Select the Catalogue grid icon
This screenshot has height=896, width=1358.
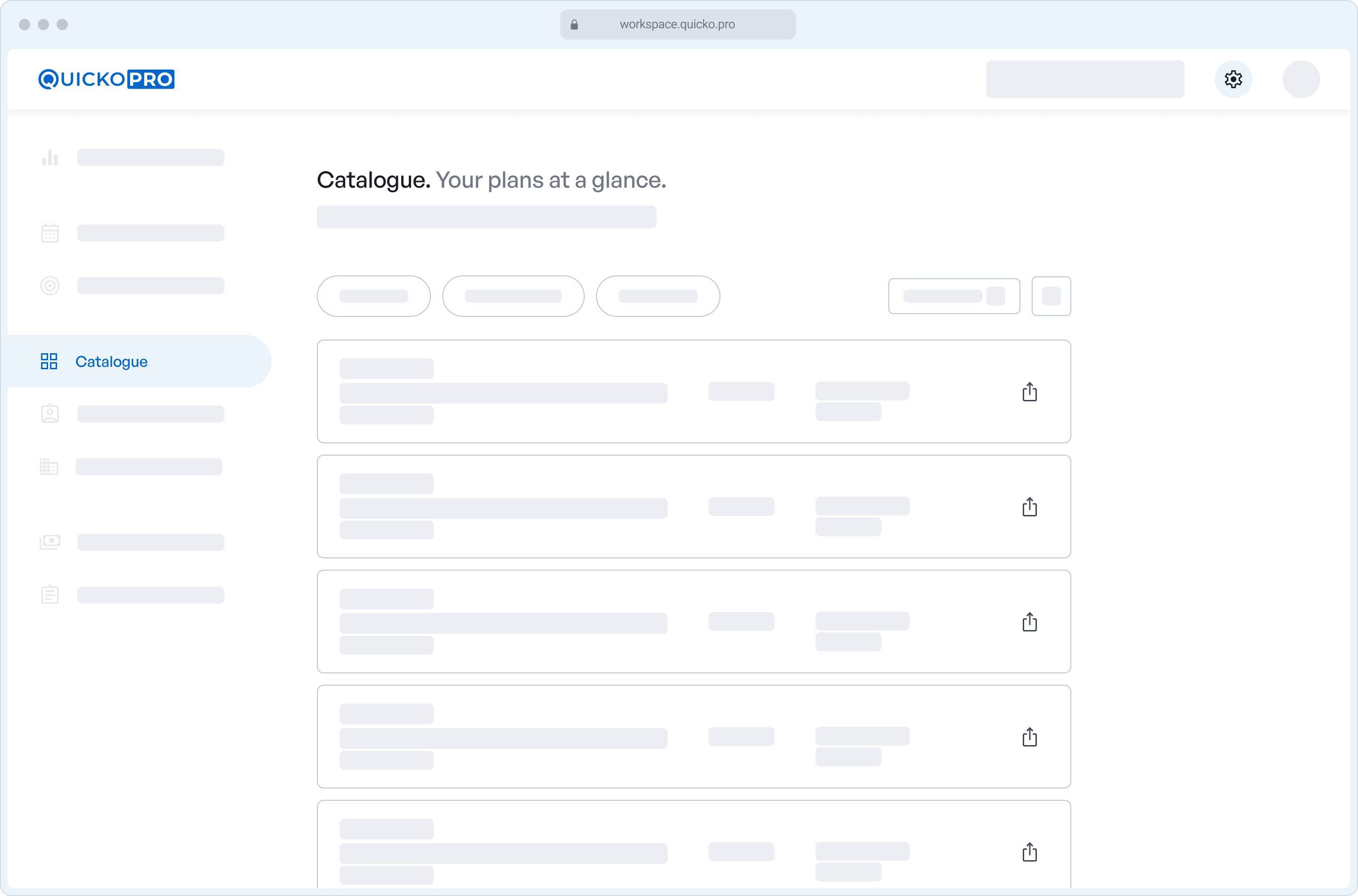49,361
